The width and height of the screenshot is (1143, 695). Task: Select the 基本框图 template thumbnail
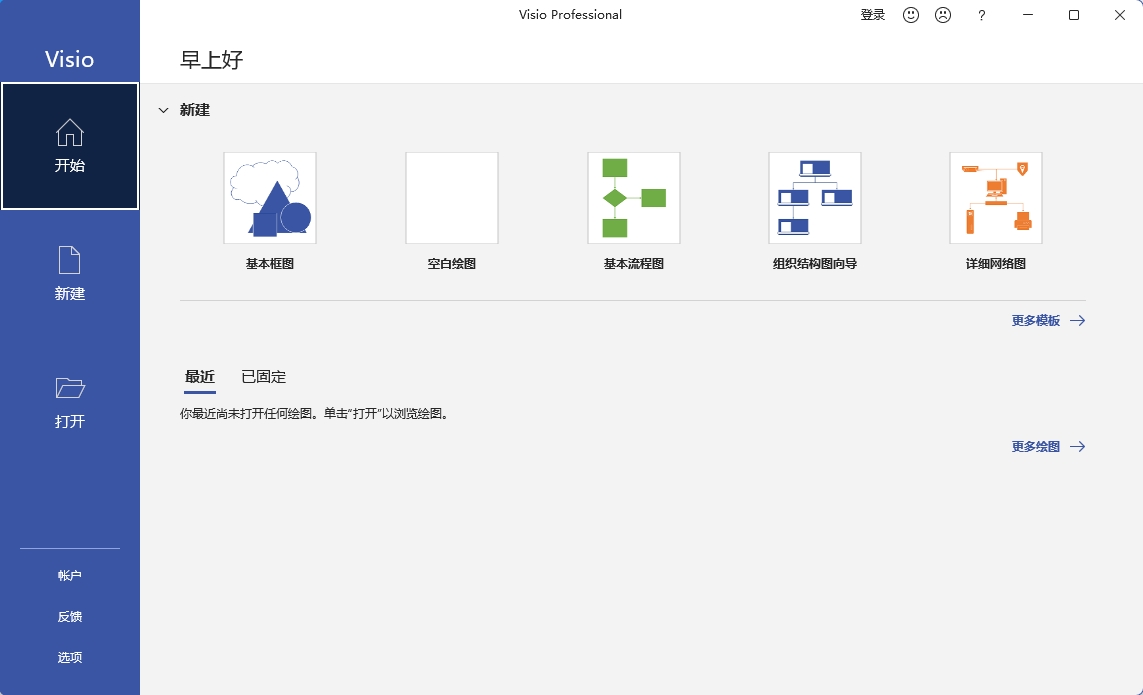pos(270,198)
